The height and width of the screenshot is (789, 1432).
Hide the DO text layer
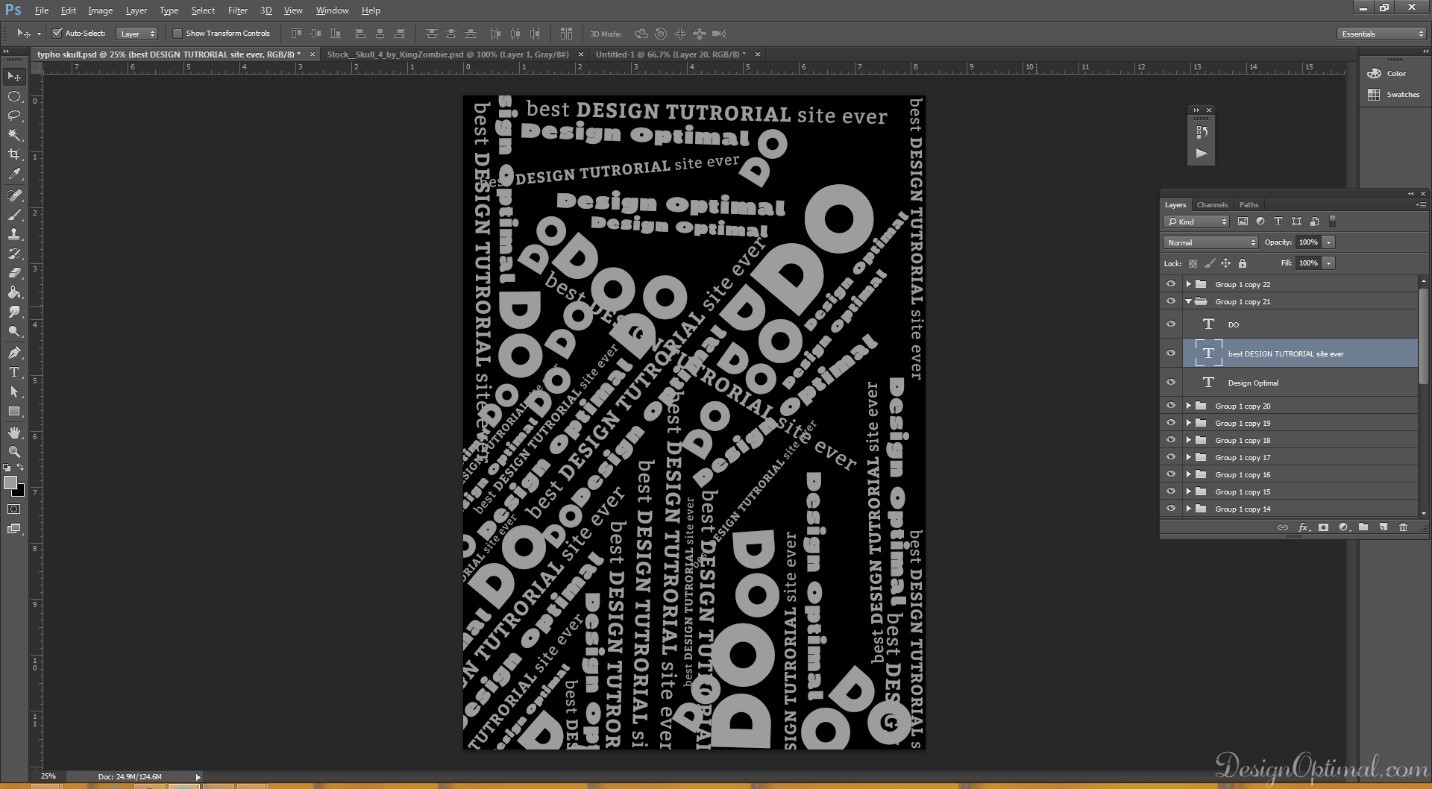point(1171,324)
